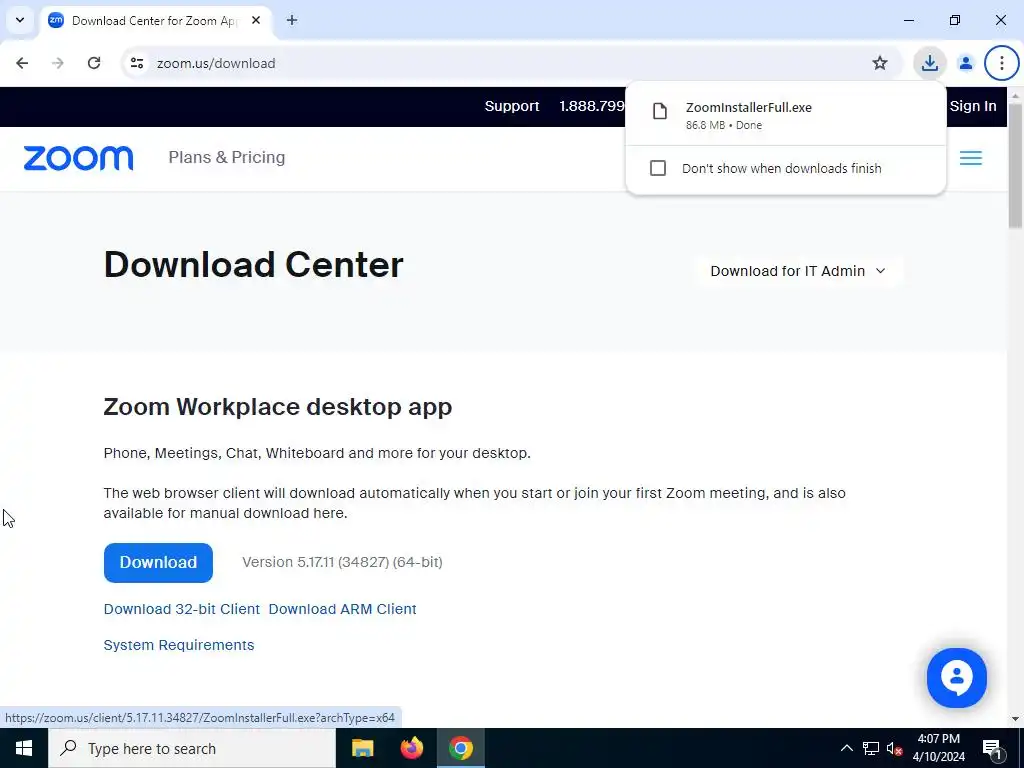Select the Download Center for Zoom tab
The width and height of the screenshot is (1024, 768).
point(155,21)
